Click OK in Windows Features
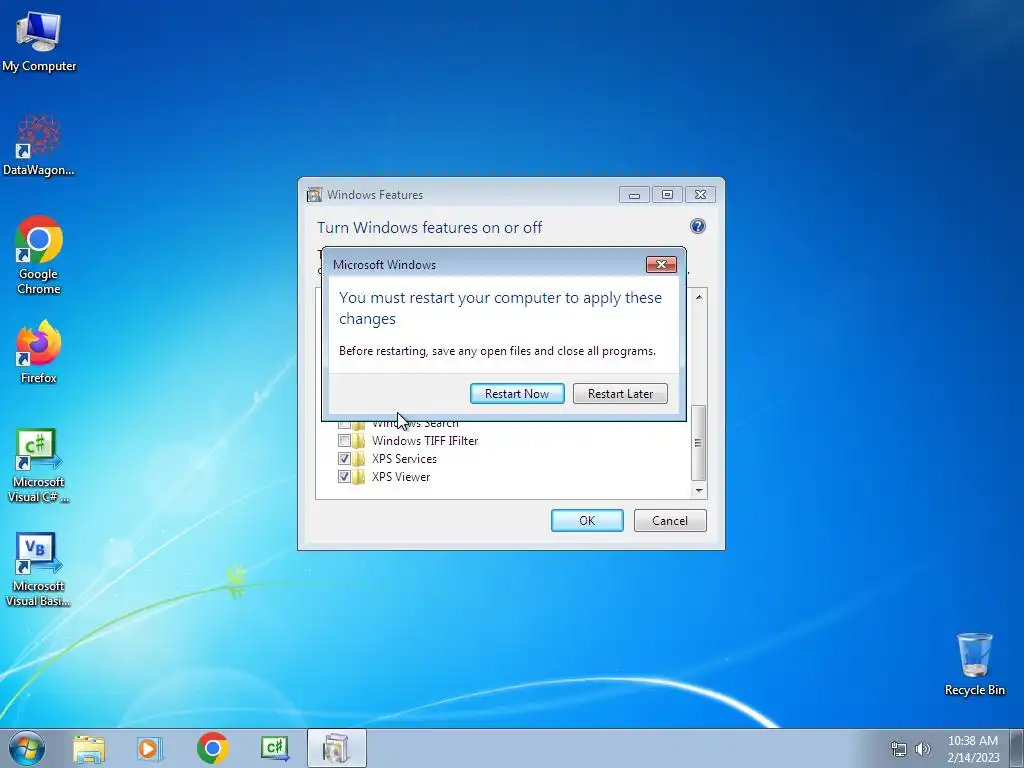 tap(587, 520)
